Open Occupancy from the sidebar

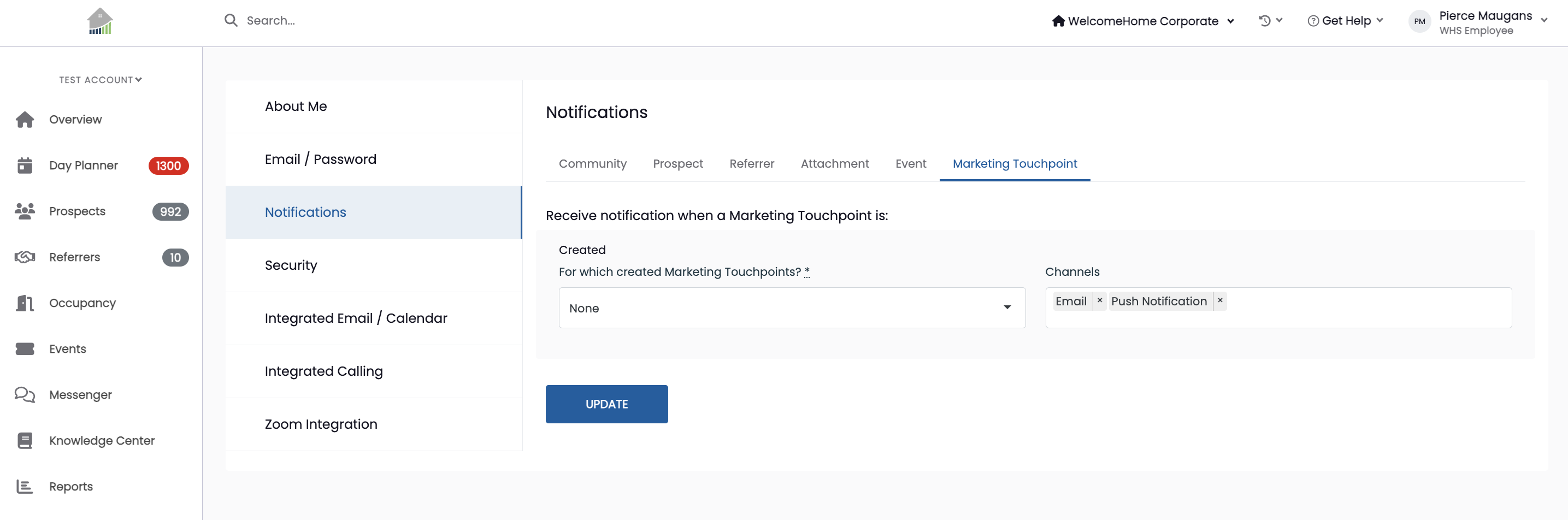[82, 303]
